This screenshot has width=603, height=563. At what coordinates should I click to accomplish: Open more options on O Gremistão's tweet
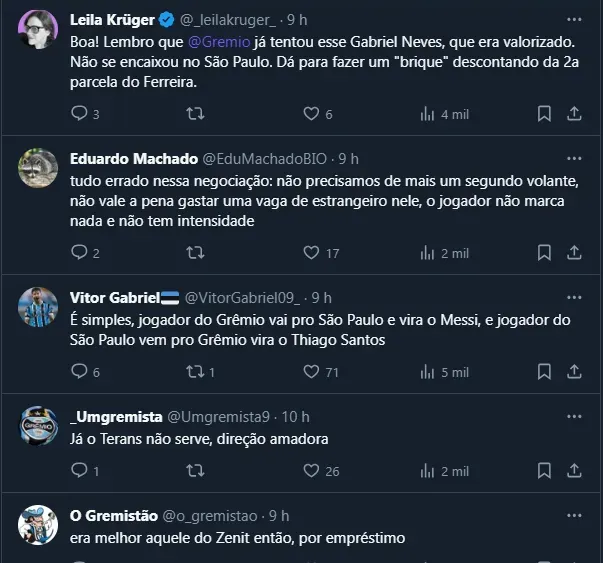tap(574, 516)
